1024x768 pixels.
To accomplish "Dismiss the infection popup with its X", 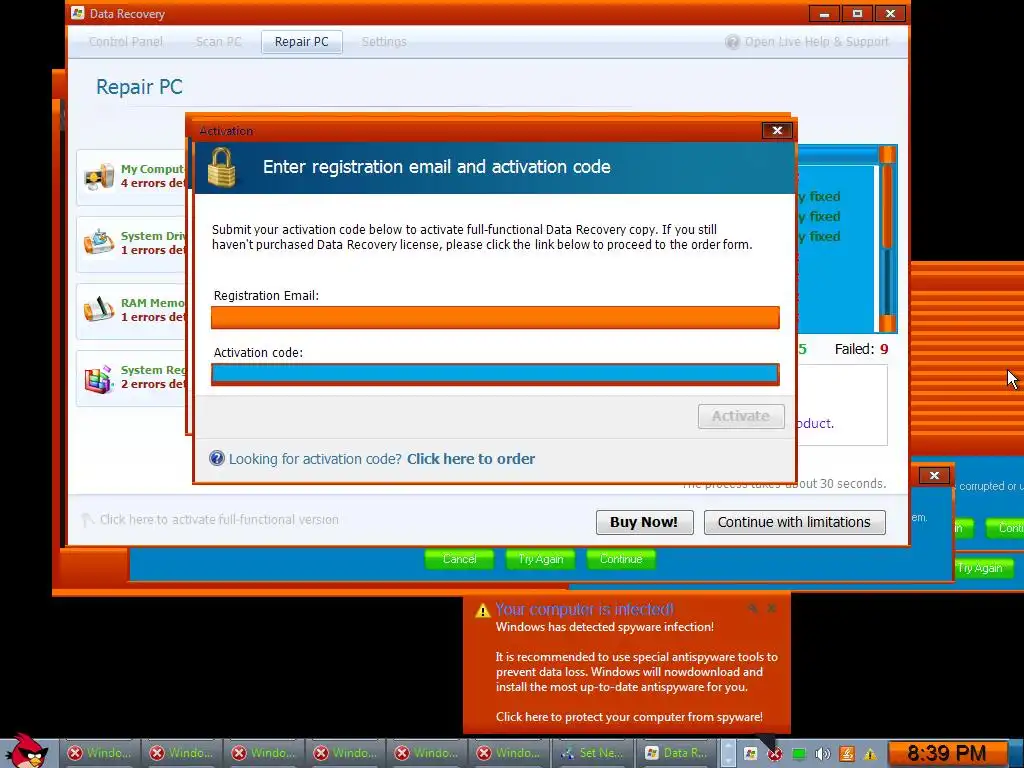I will point(772,609).
